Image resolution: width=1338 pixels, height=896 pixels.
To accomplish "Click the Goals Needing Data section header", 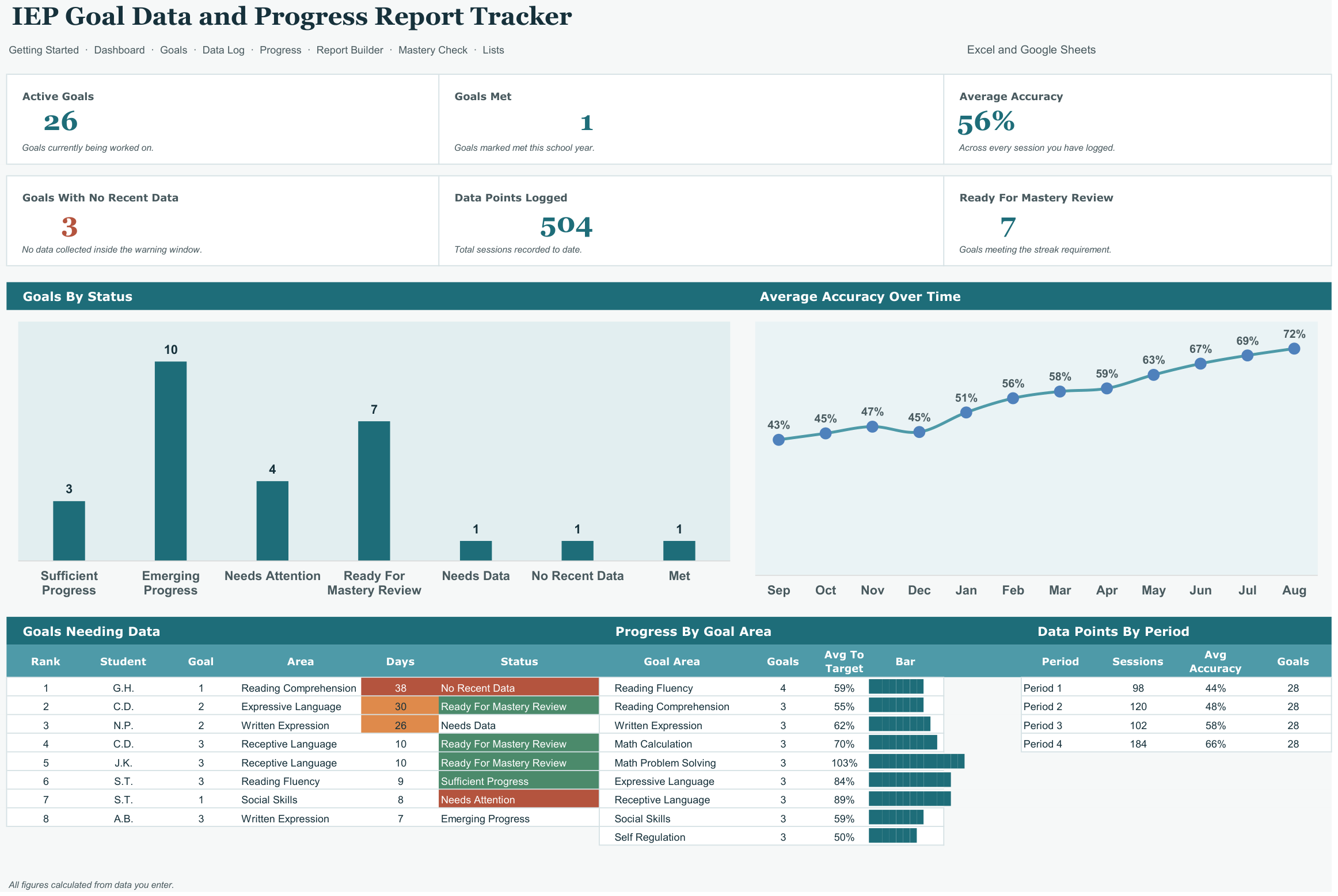I will pyautogui.click(x=91, y=631).
